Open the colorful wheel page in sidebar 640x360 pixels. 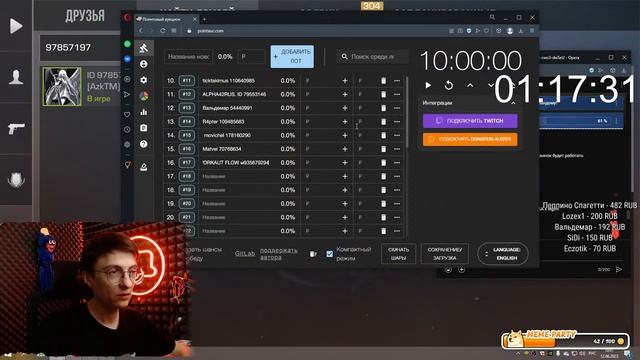tap(143, 96)
